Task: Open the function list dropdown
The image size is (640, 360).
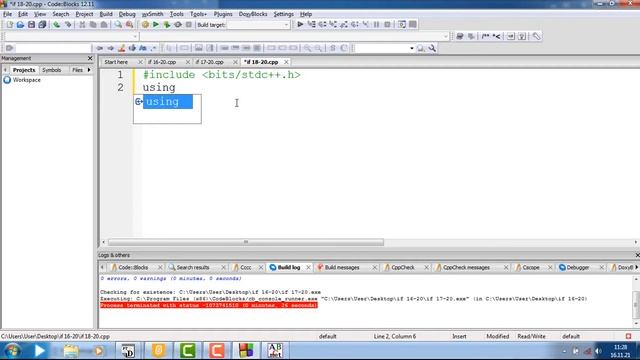Action: [445, 36]
